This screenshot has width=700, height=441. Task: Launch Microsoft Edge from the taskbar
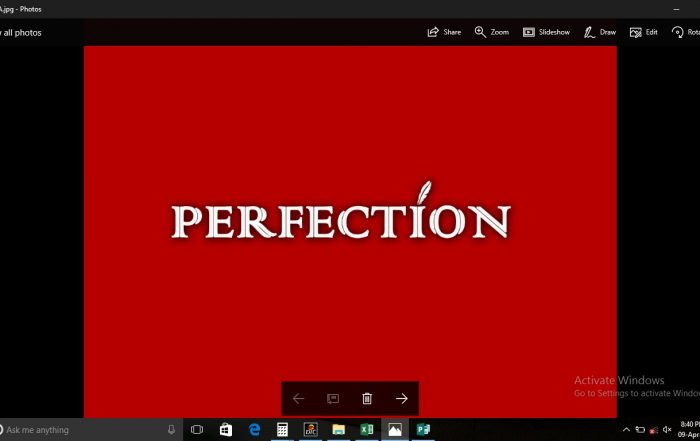[254, 429]
